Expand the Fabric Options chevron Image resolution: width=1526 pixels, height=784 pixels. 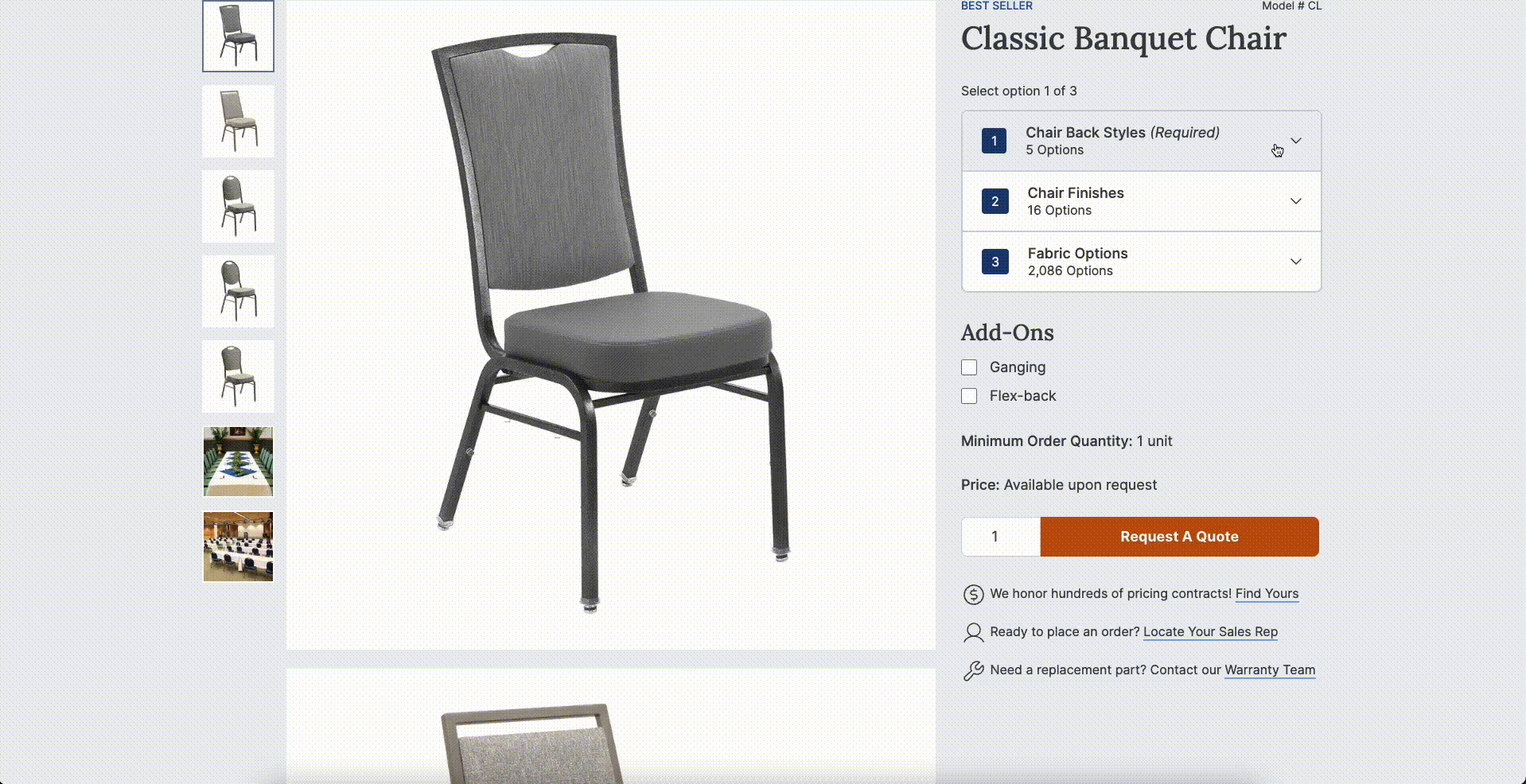[x=1296, y=262]
